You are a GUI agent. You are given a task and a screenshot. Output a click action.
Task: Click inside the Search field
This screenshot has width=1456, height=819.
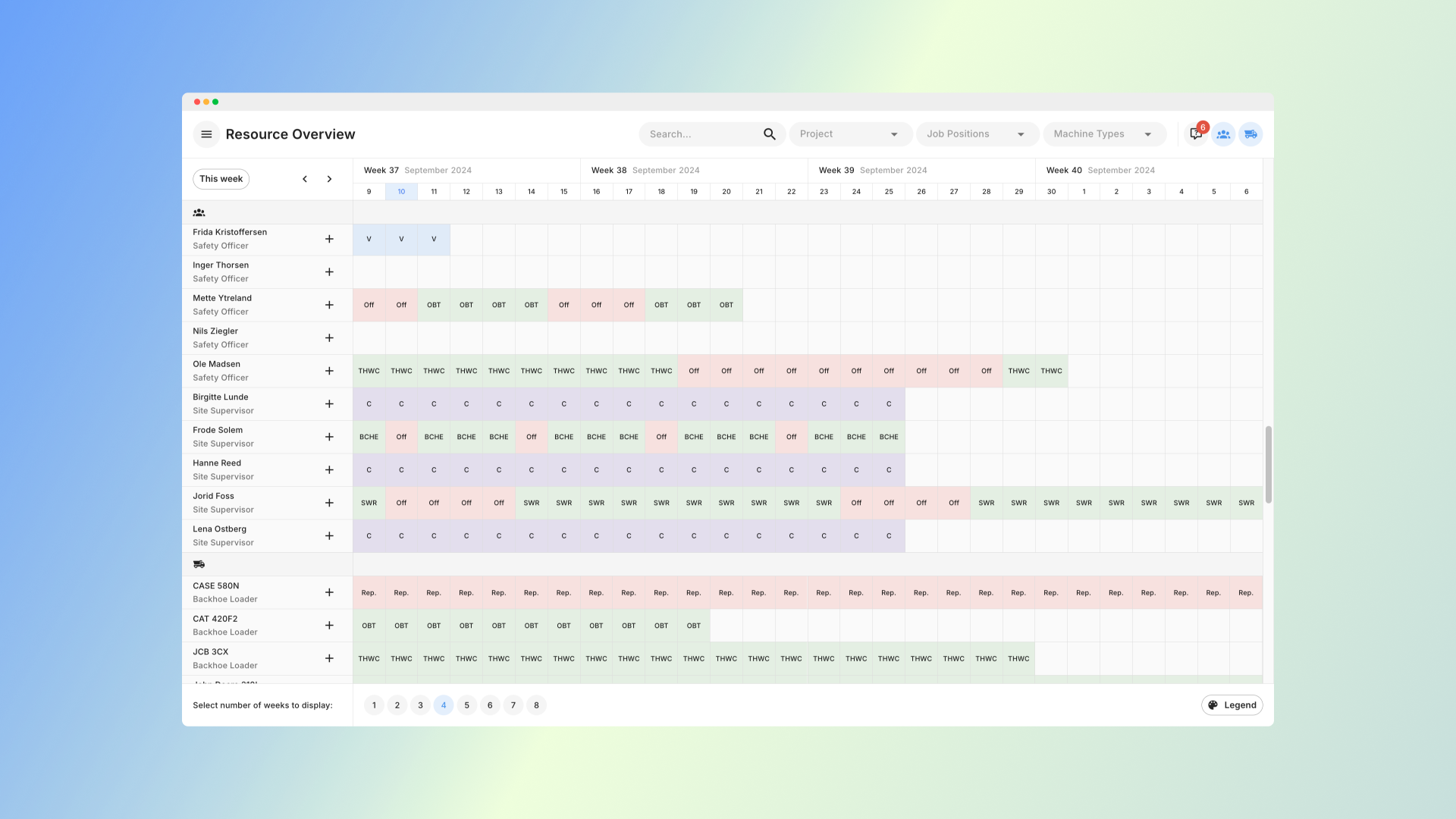[x=698, y=134]
